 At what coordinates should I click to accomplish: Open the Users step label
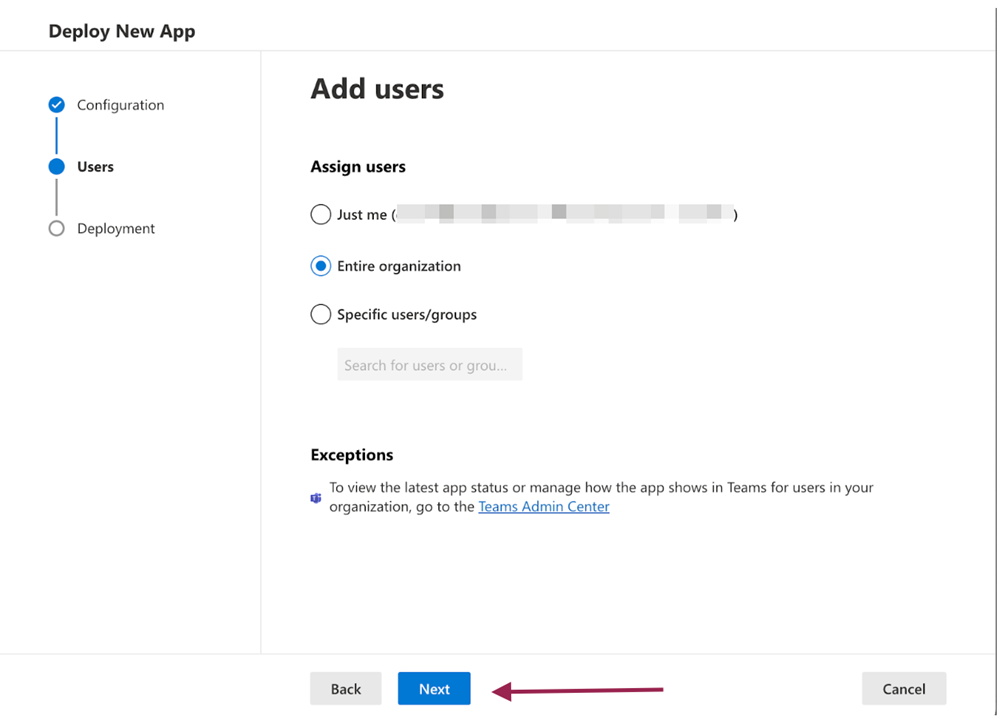[95, 167]
